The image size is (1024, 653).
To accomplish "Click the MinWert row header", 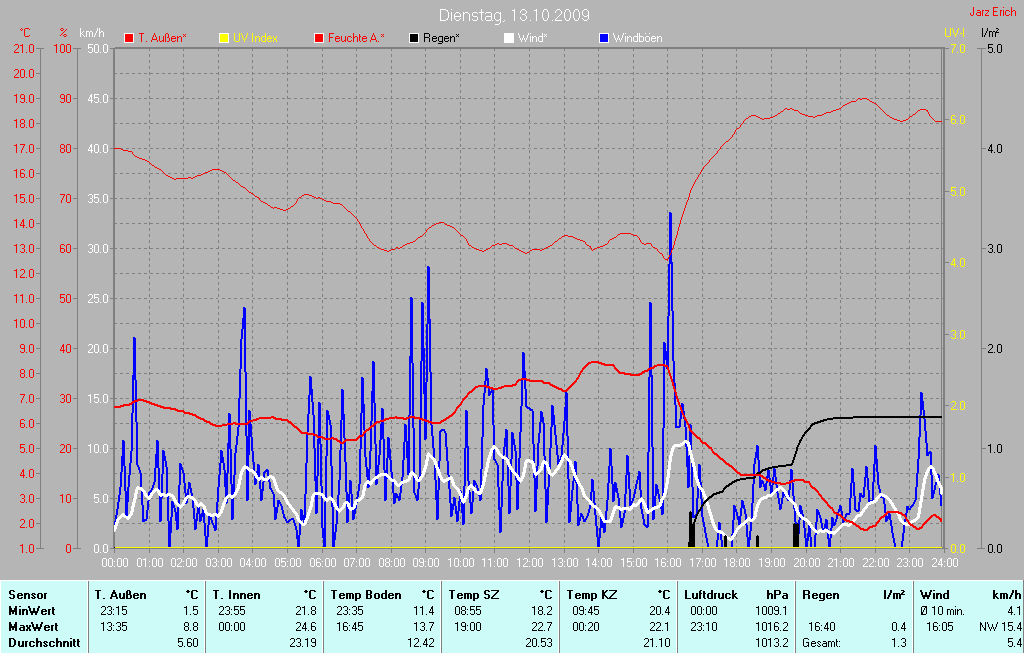I will (x=31, y=611).
